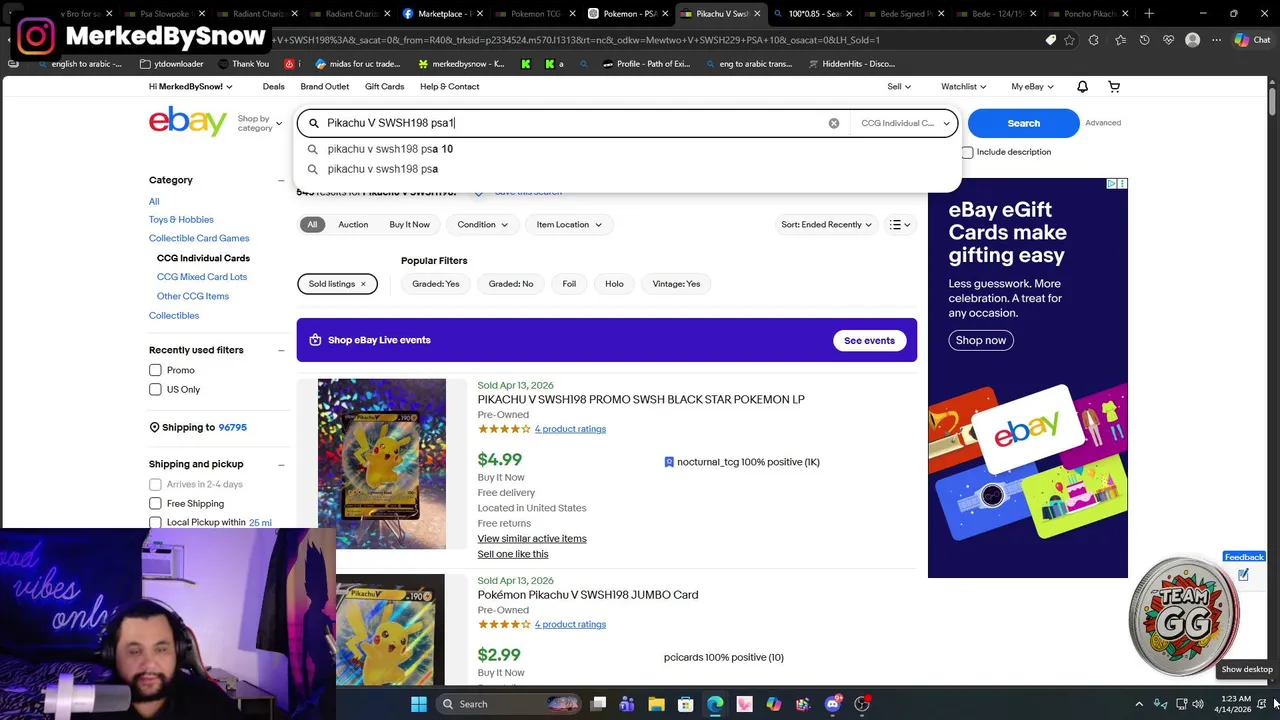
Task: Open the Shop by category dropdown
Action: click(x=259, y=123)
